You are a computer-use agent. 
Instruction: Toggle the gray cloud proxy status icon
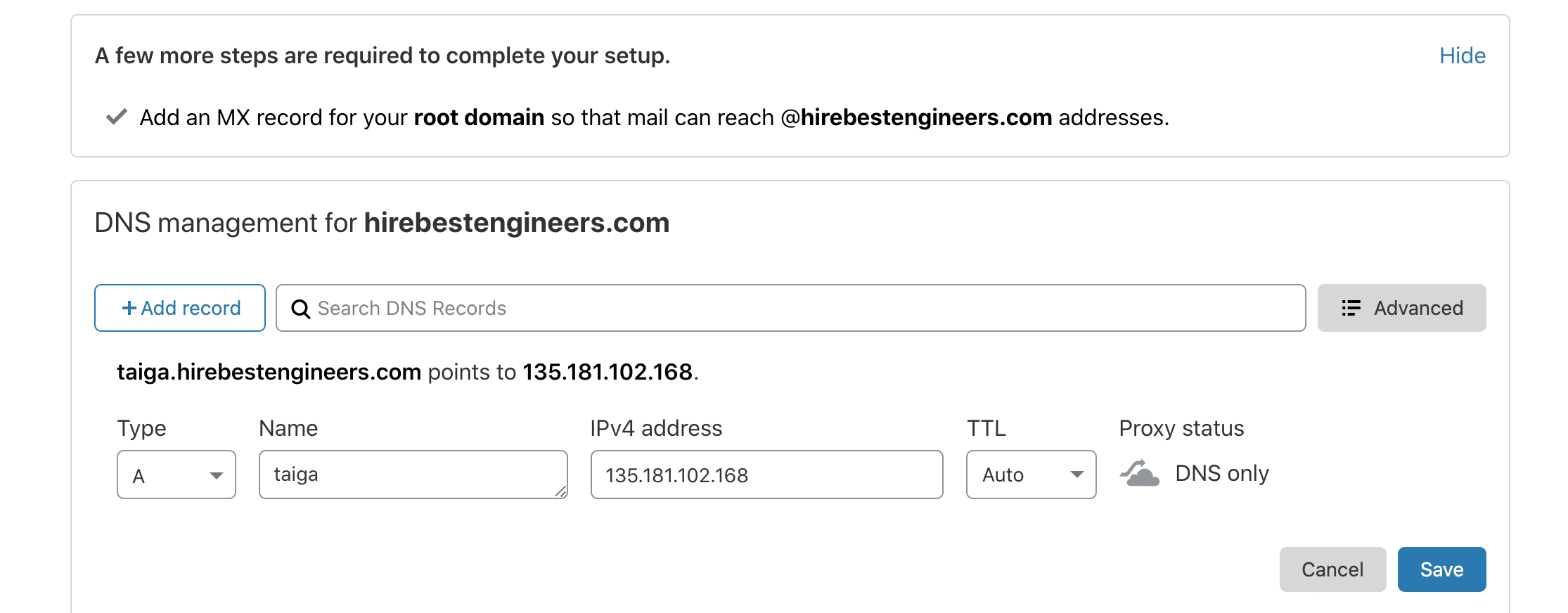pyautogui.click(x=1139, y=473)
